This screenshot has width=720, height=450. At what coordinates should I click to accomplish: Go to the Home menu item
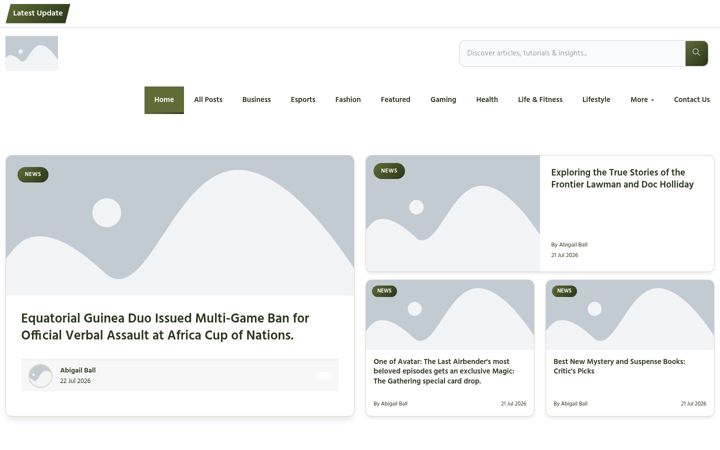(x=164, y=100)
